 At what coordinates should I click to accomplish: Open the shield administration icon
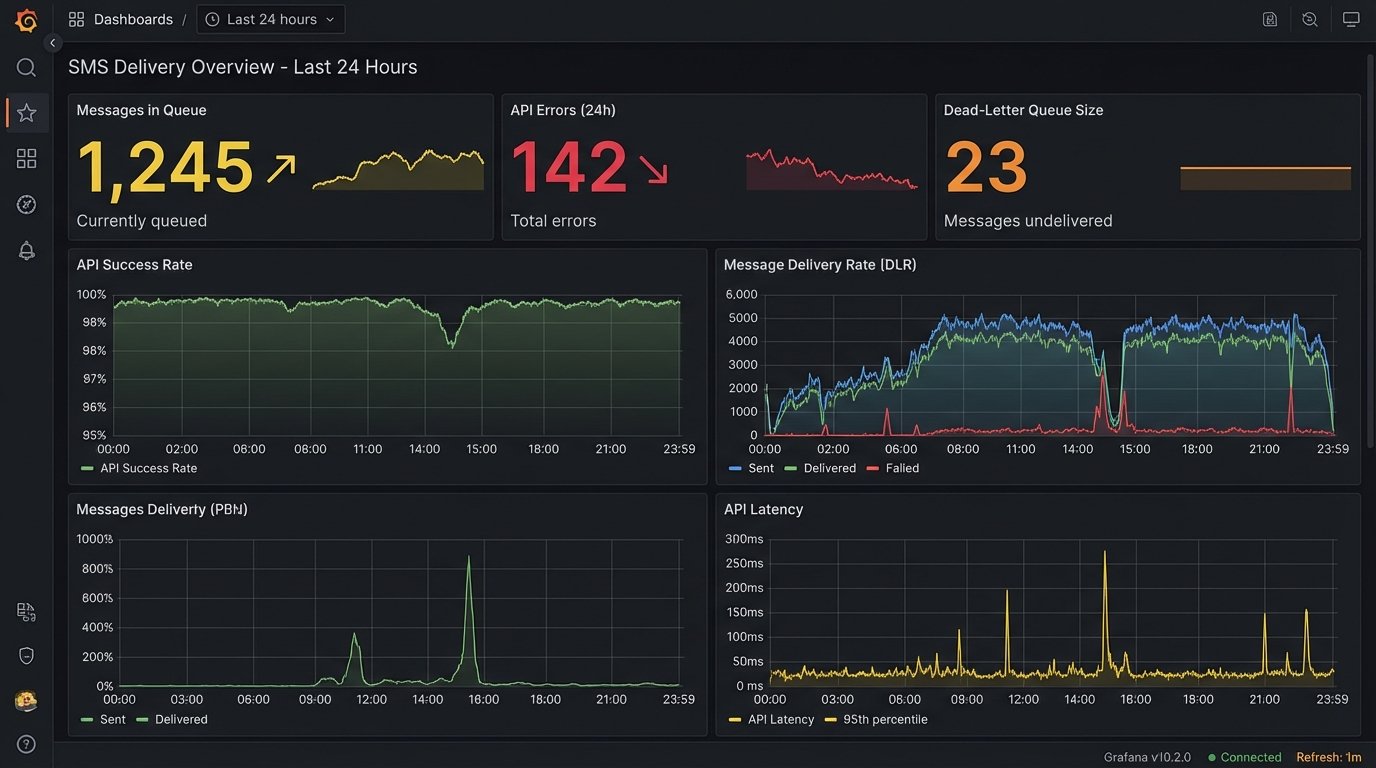pyautogui.click(x=26, y=656)
